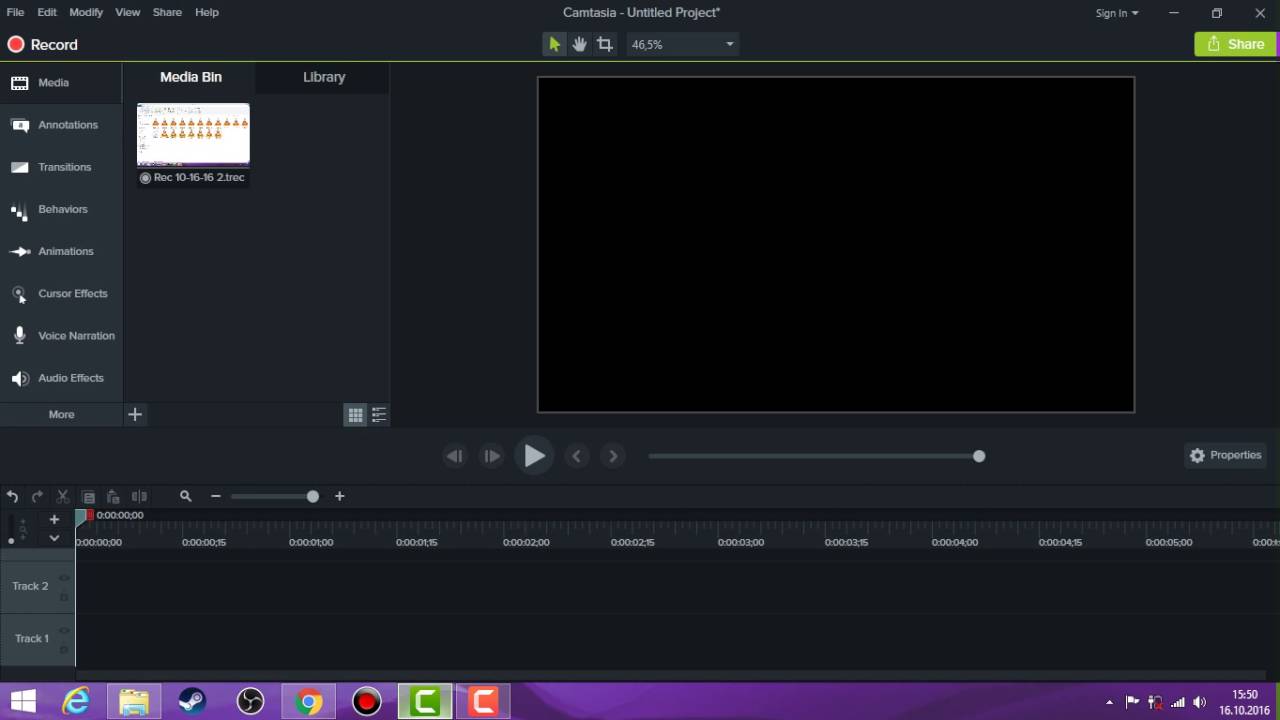The image size is (1280, 720).
Task: Expand the More tools list
Action: tap(61, 414)
